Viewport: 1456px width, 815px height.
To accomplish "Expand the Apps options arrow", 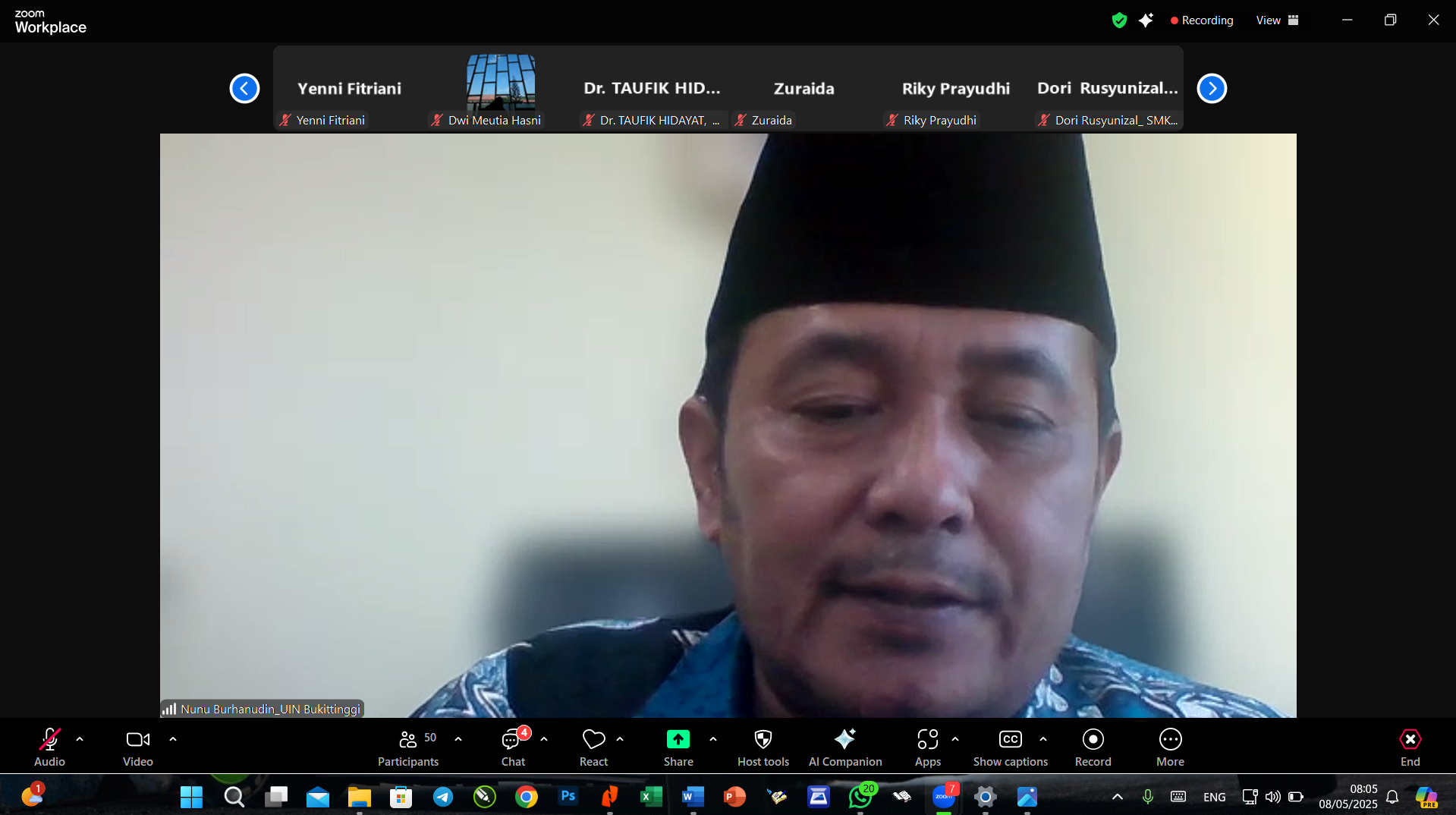I will [x=955, y=739].
